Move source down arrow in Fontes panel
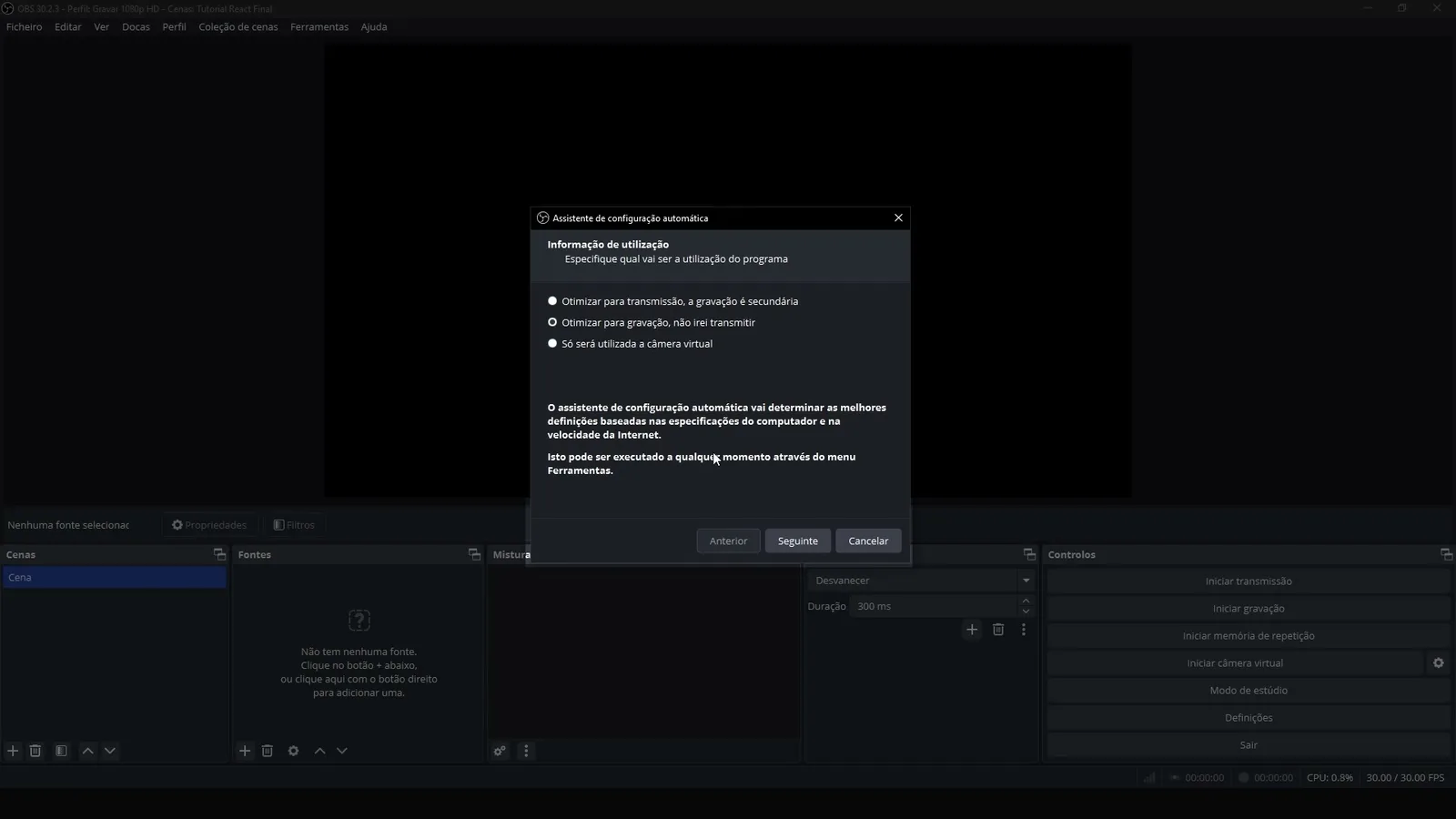Image resolution: width=1456 pixels, height=819 pixels. click(x=342, y=751)
